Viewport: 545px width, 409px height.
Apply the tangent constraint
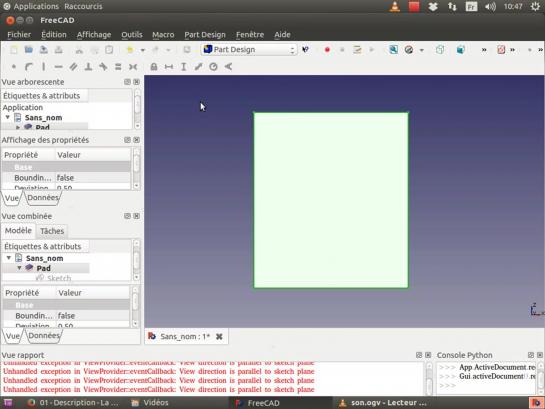103,66
